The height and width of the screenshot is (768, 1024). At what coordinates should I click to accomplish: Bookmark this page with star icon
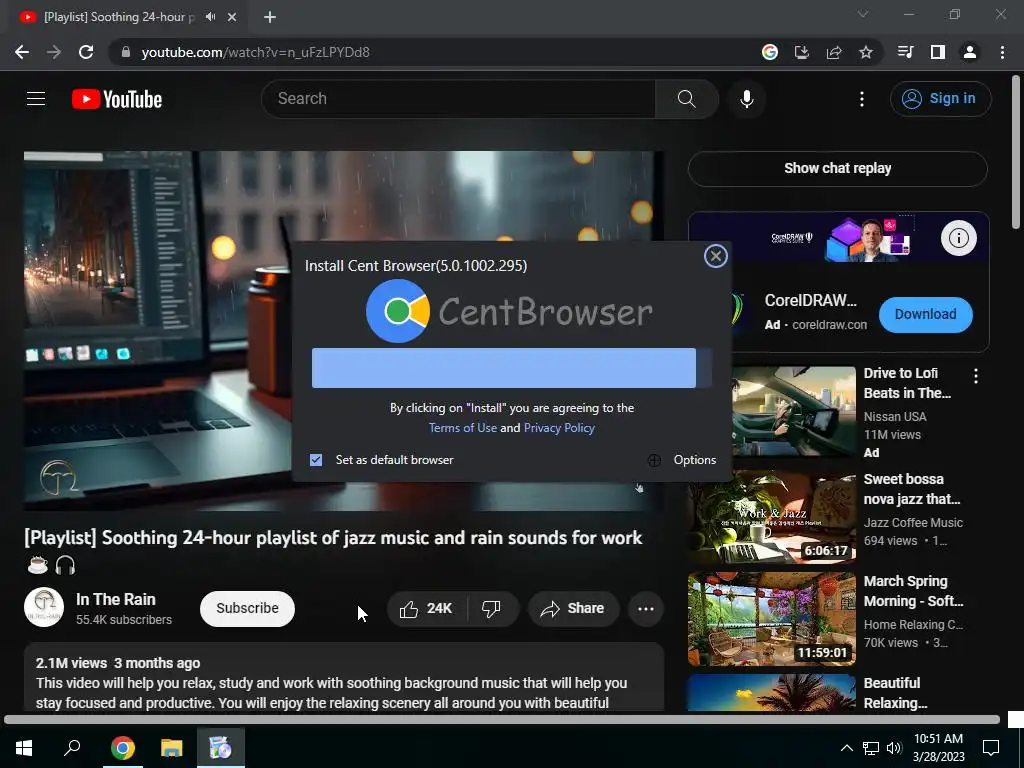click(x=866, y=52)
